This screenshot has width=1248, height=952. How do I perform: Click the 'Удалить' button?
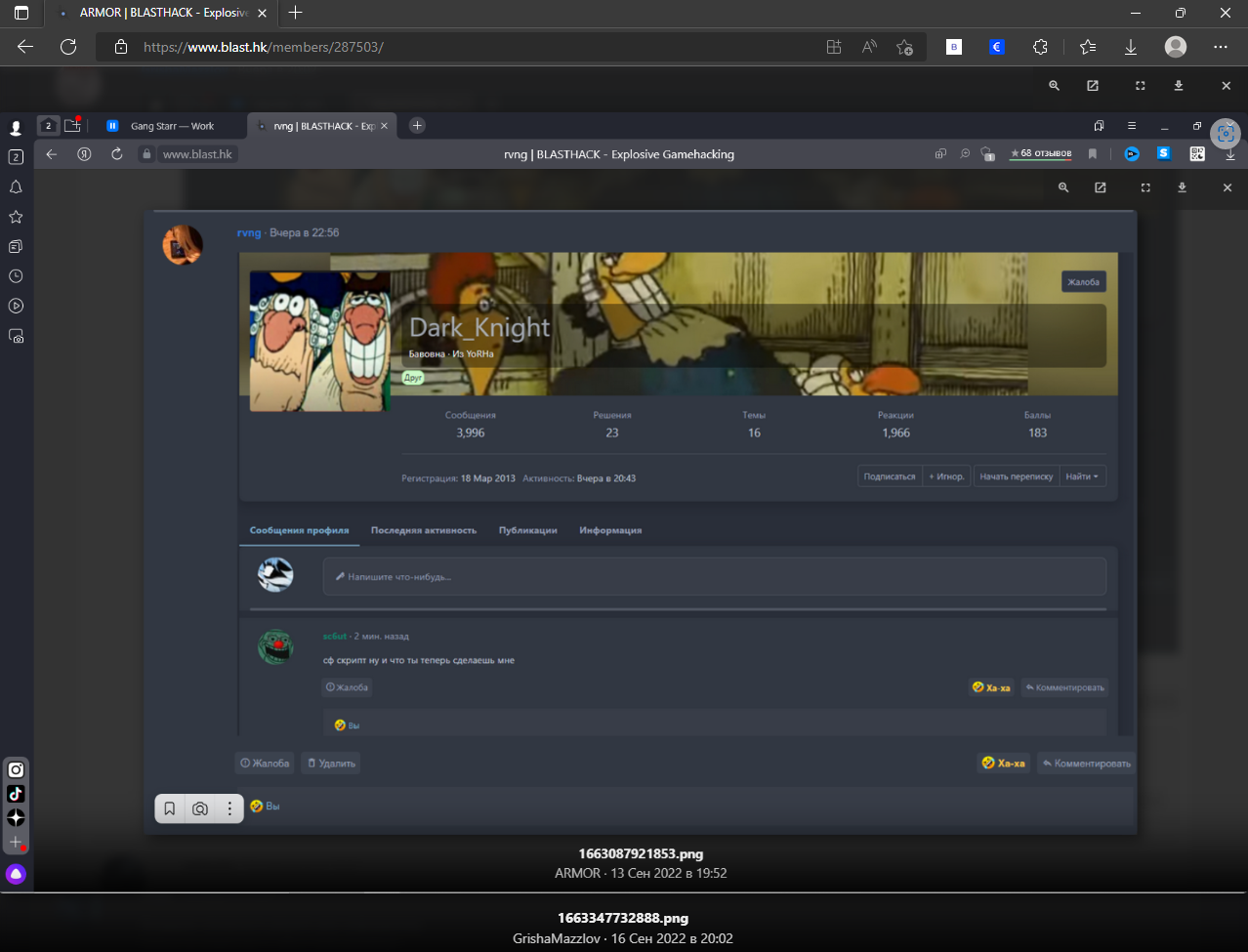click(x=330, y=764)
